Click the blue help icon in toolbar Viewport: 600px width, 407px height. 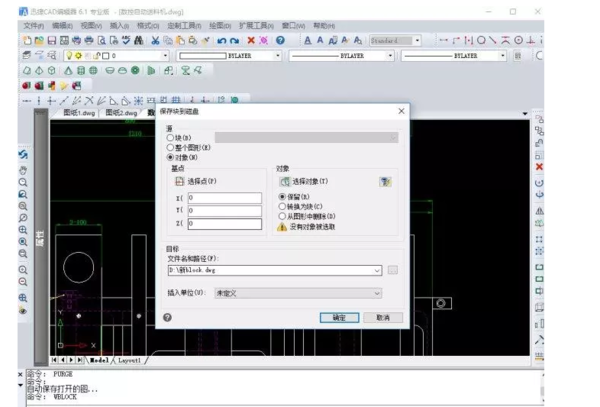[x=280, y=40]
